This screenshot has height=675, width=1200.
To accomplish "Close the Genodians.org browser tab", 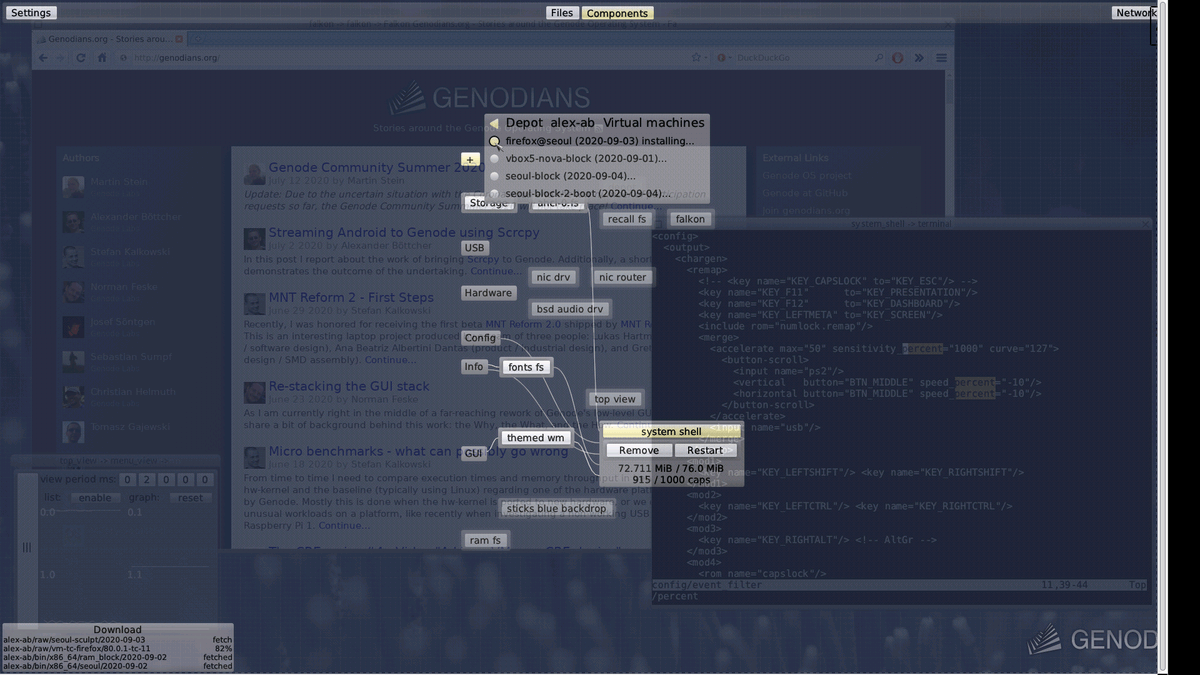I will click(x=179, y=38).
